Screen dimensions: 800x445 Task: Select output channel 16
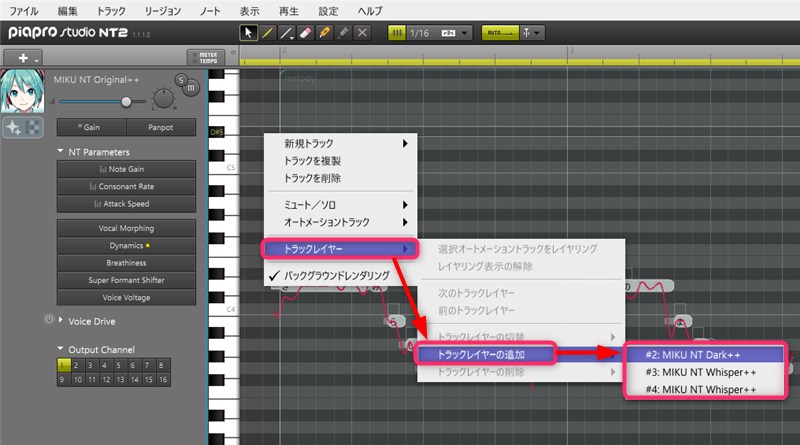click(x=163, y=379)
